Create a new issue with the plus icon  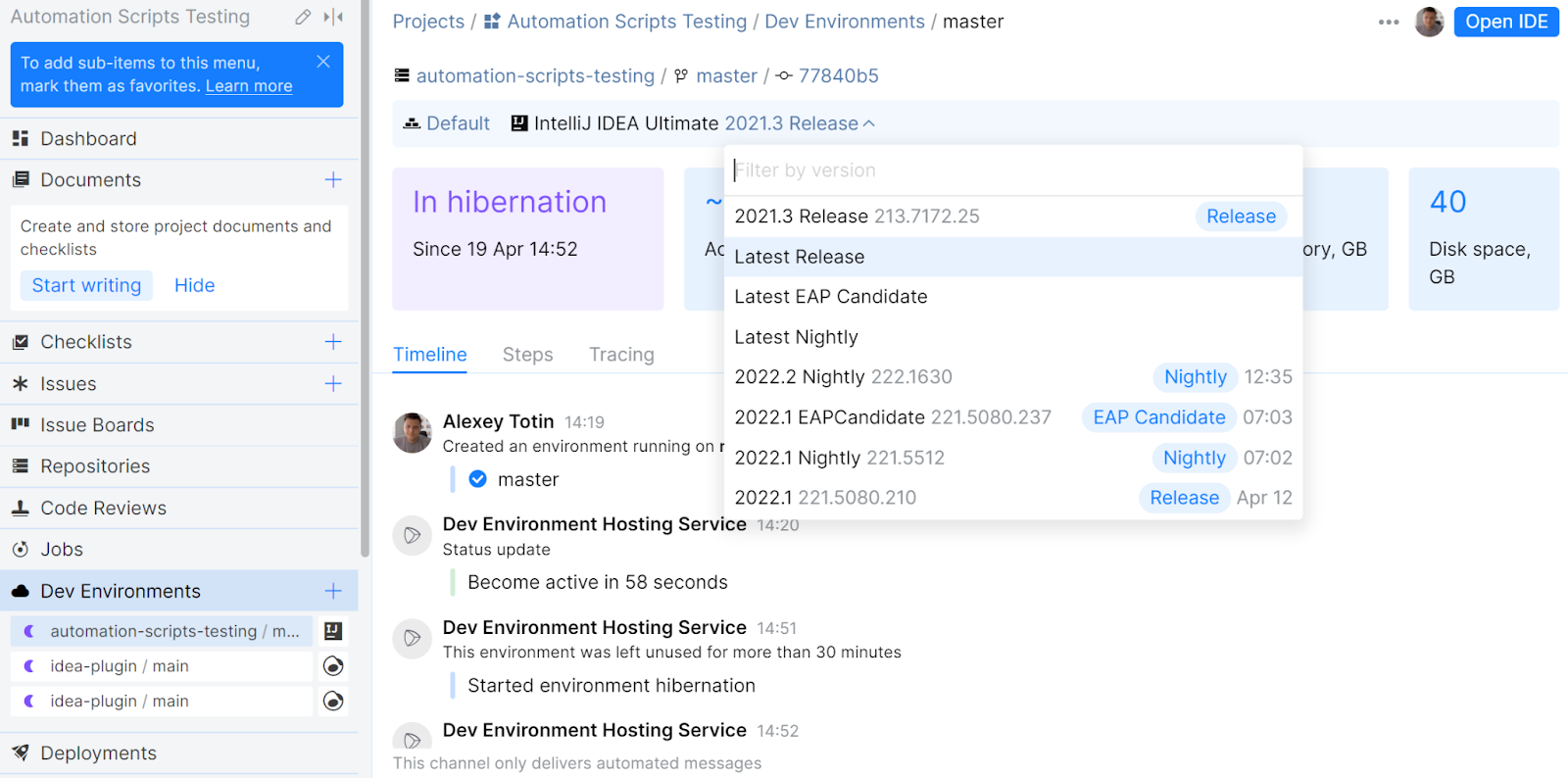[333, 384]
